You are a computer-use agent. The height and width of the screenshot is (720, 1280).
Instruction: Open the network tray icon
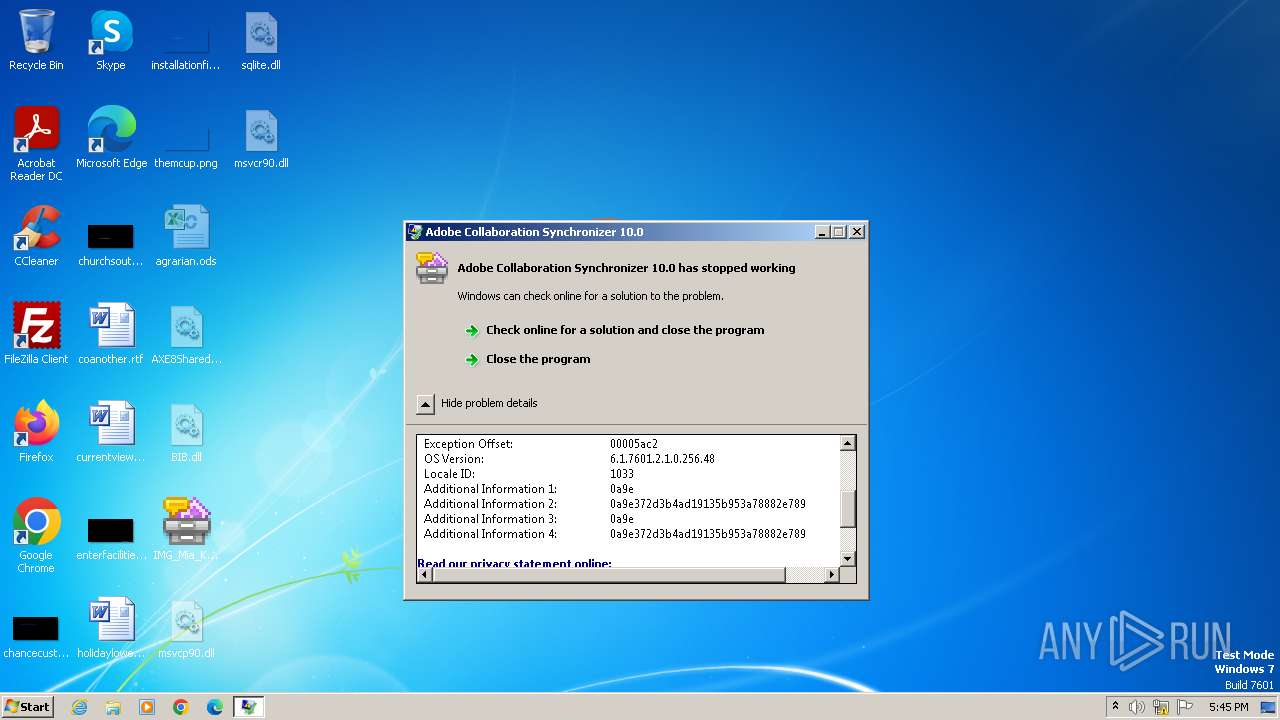coord(1161,707)
